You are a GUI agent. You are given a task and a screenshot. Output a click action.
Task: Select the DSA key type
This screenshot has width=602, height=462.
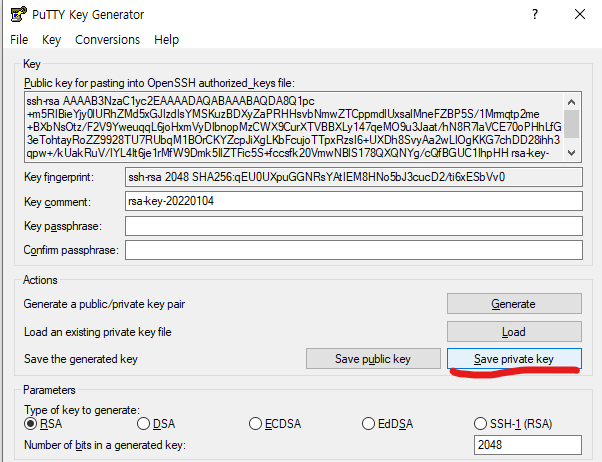(156, 424)
